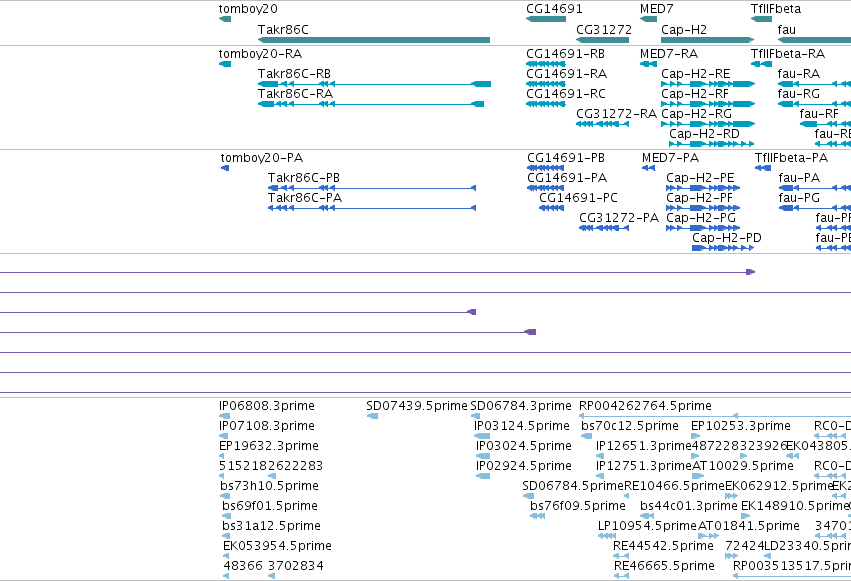Select the EP10253.3prime EST label
Screen dimensions: 851x581
pyautogui.click(x=741, y=426)
